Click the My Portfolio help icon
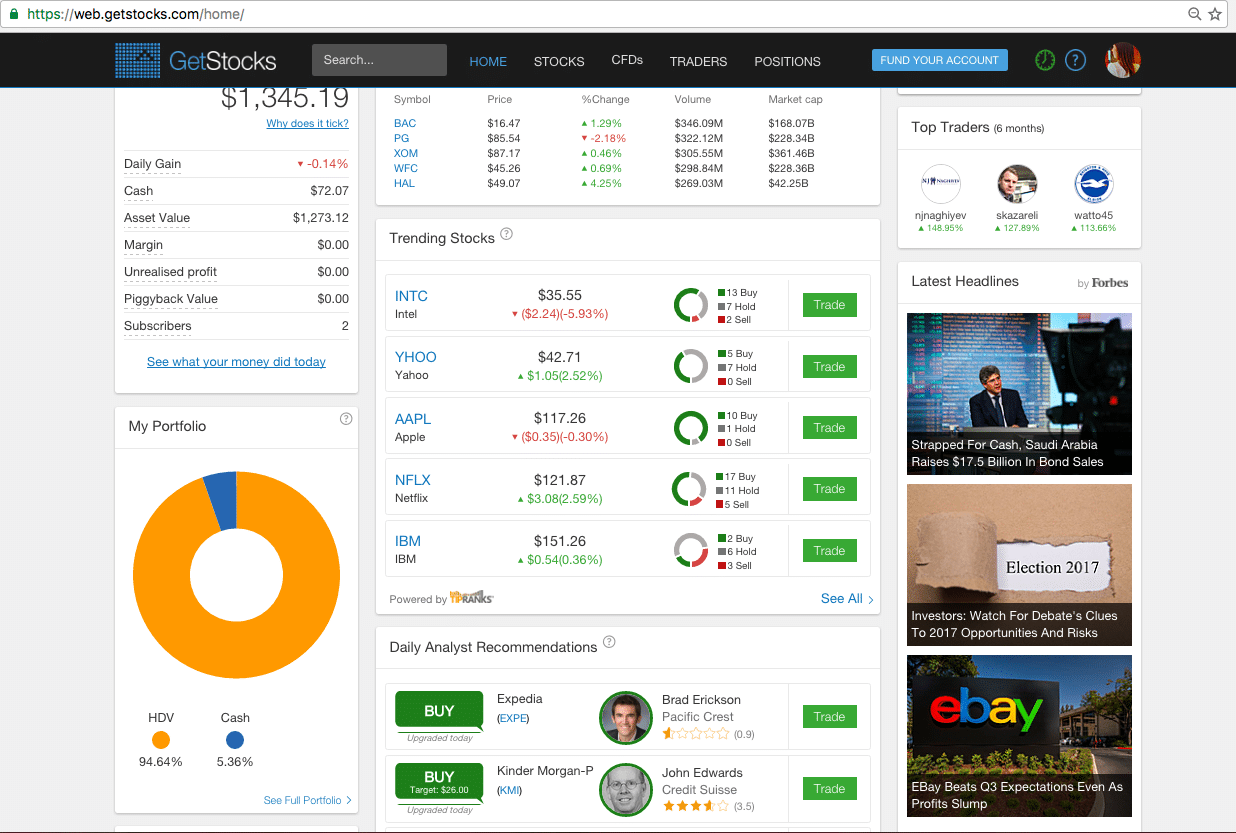The height and width of the screenshot is (833, 1236). point(346,419)
